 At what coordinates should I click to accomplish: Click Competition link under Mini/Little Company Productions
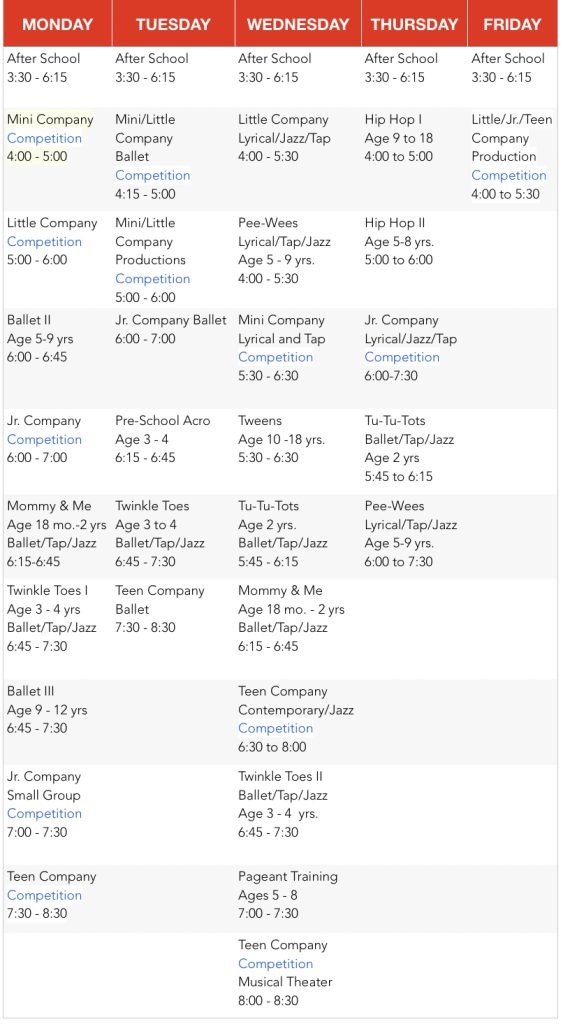(153, 279)
